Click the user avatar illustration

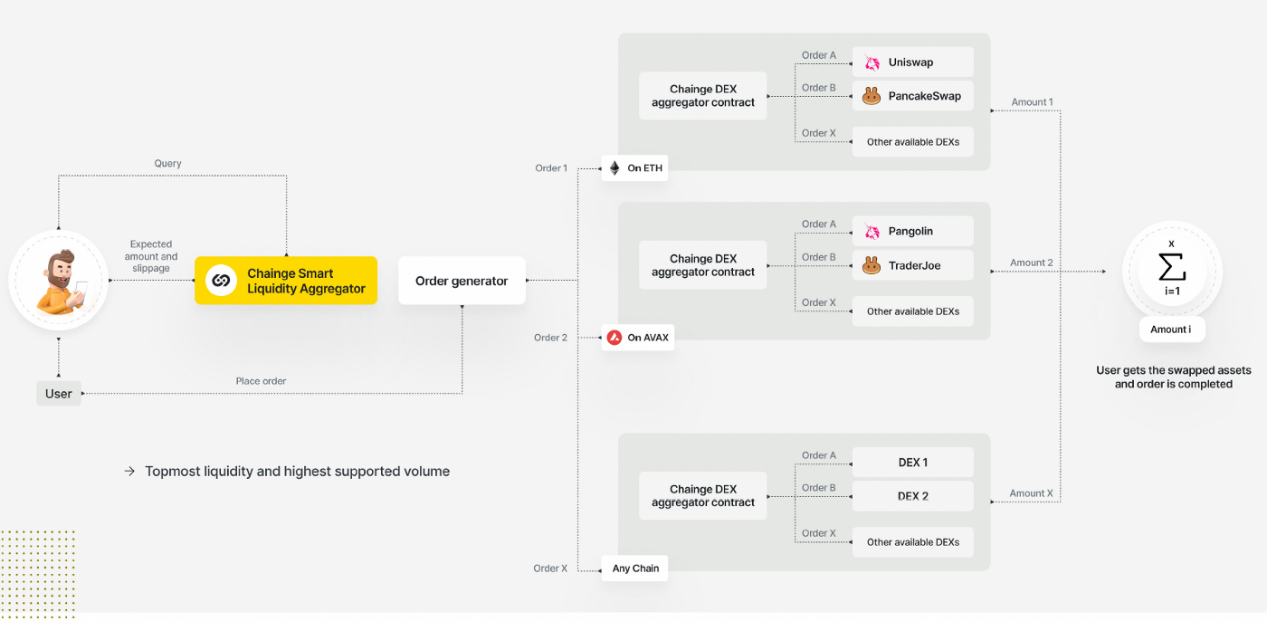click(x=59, y=281)
